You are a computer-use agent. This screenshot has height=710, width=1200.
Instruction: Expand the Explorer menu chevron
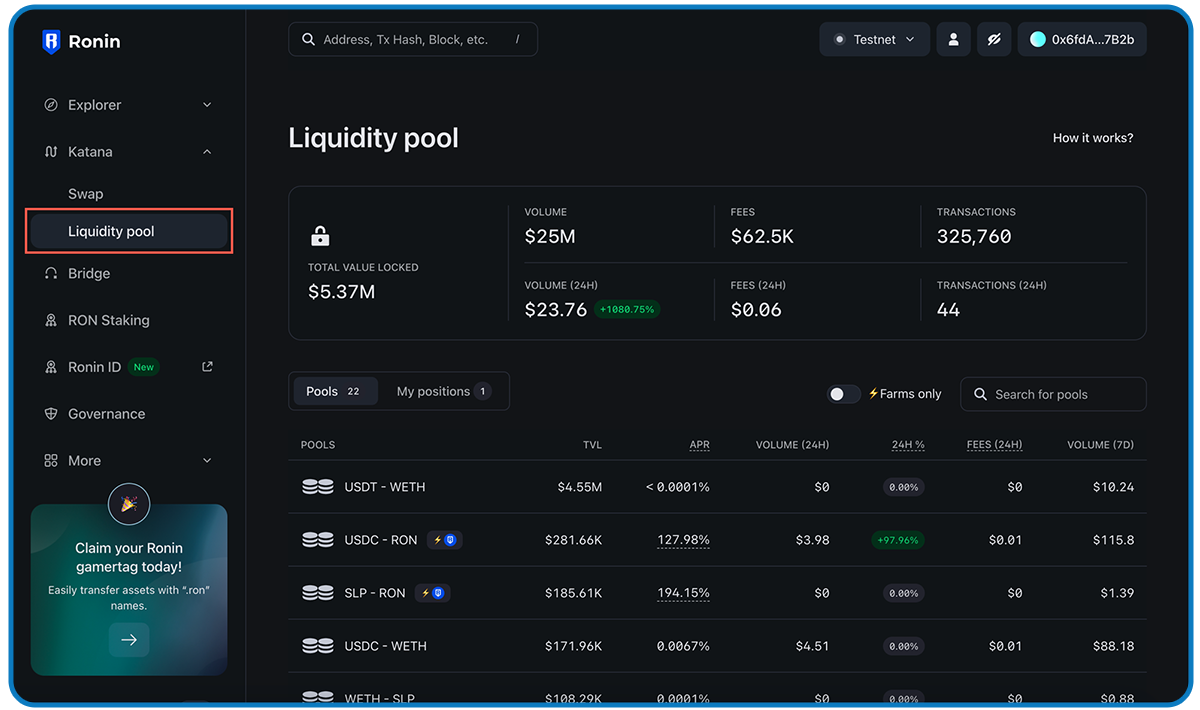click(x=207, y=105)
